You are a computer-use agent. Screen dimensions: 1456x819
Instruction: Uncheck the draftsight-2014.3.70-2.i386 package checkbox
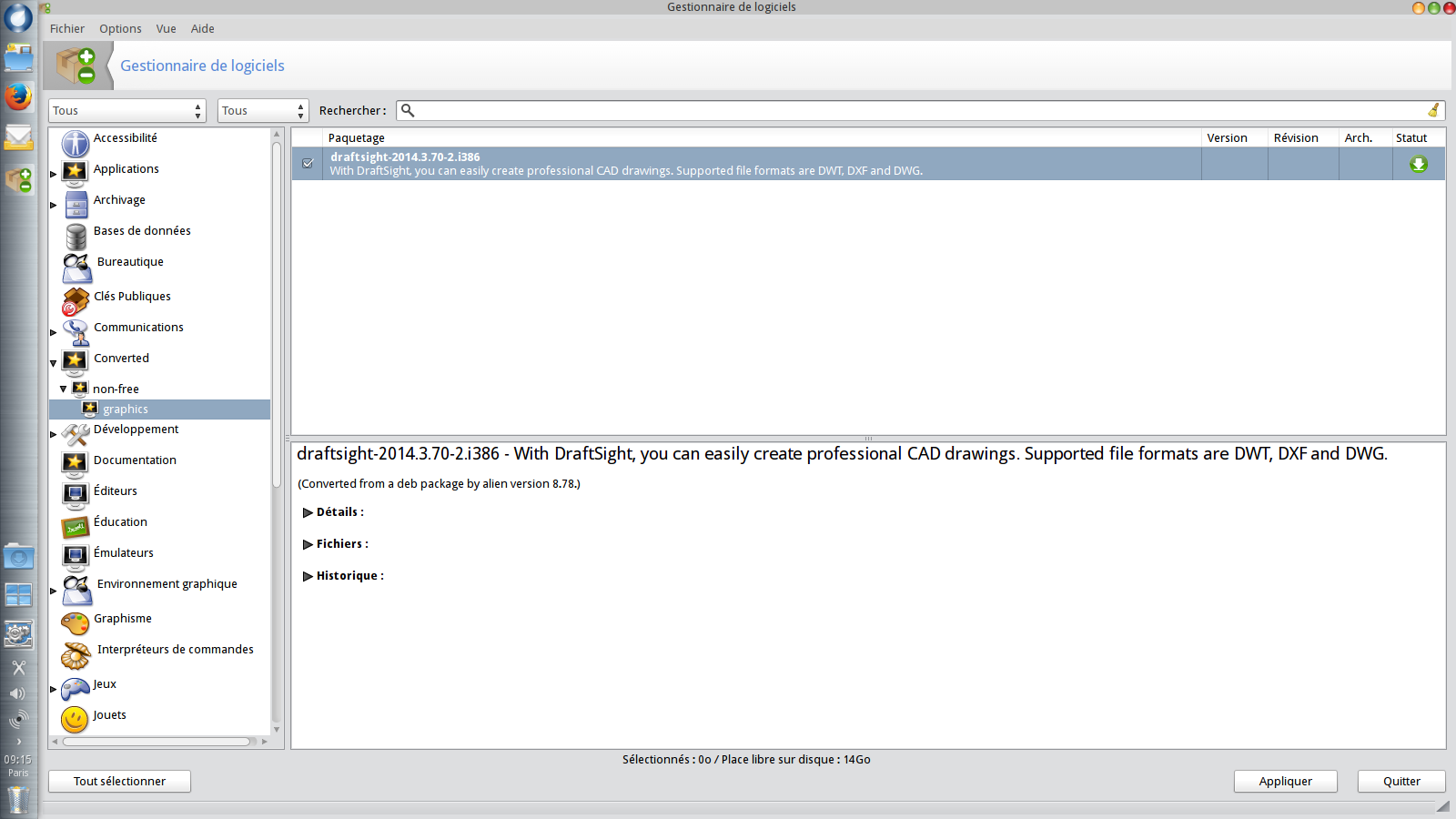tap(308, 164)
